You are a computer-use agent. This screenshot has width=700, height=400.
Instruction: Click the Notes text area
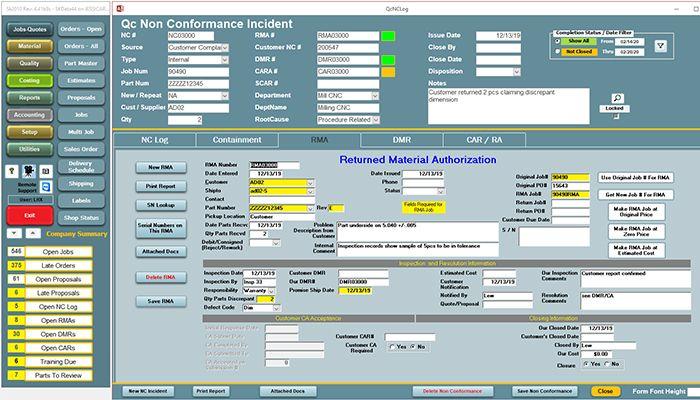click(508, 106)
